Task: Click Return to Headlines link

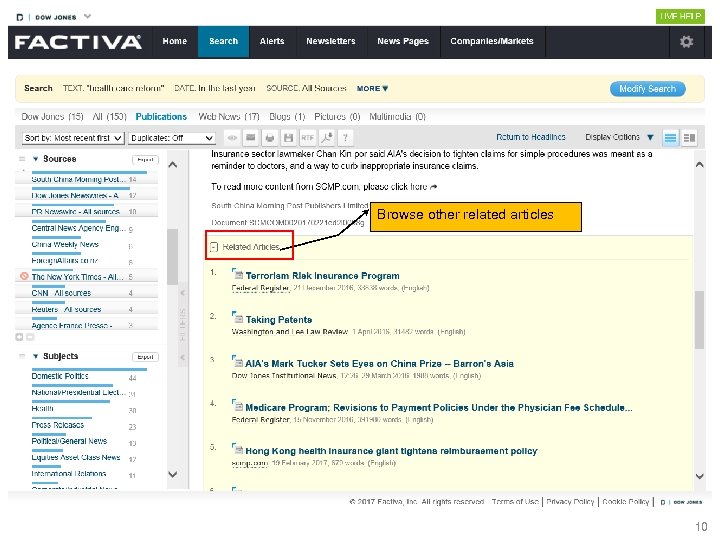Action: 530,137
